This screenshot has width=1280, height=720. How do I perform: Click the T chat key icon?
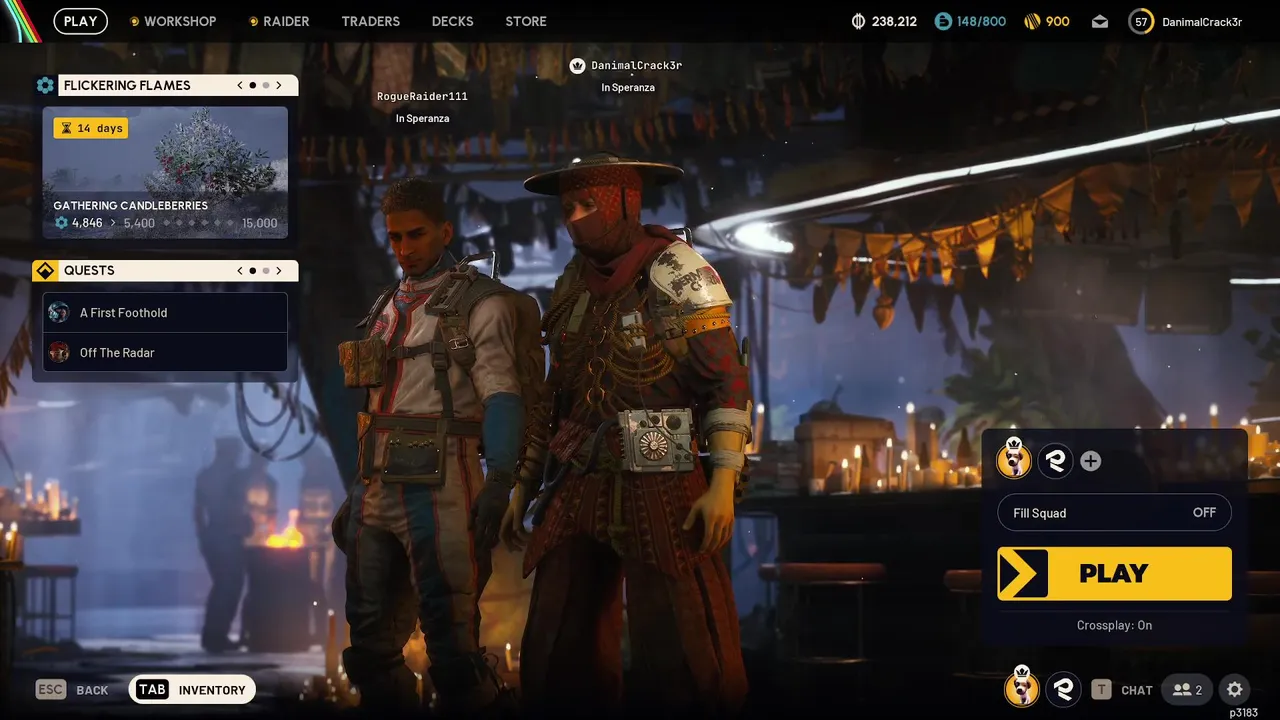coord(1101,689)
